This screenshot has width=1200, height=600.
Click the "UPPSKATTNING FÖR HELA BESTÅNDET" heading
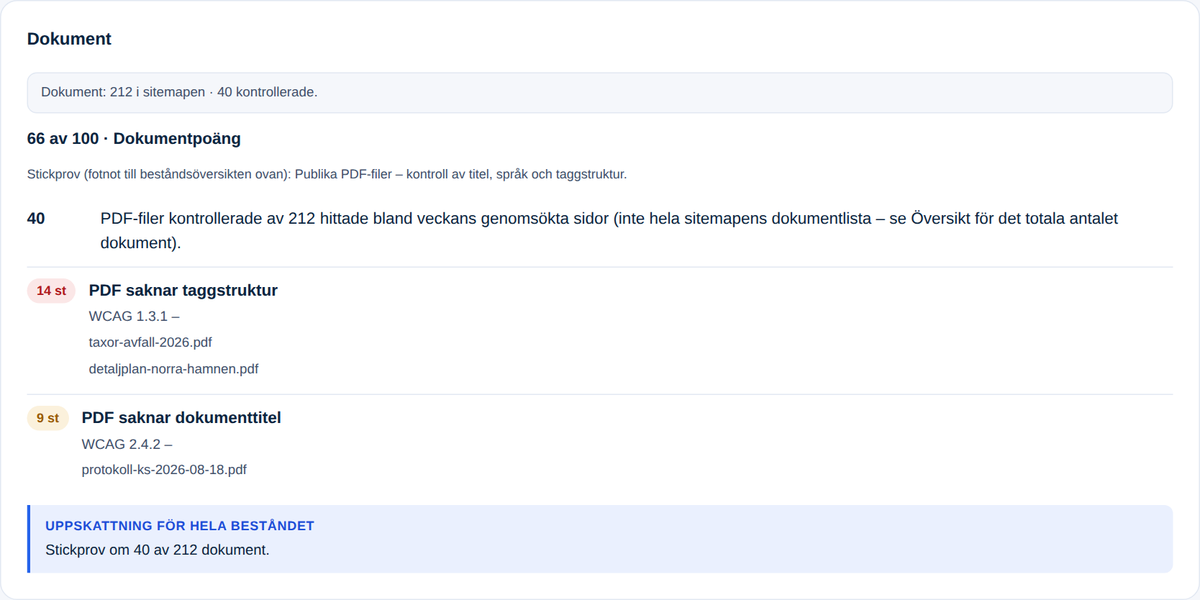click(180, 526)
